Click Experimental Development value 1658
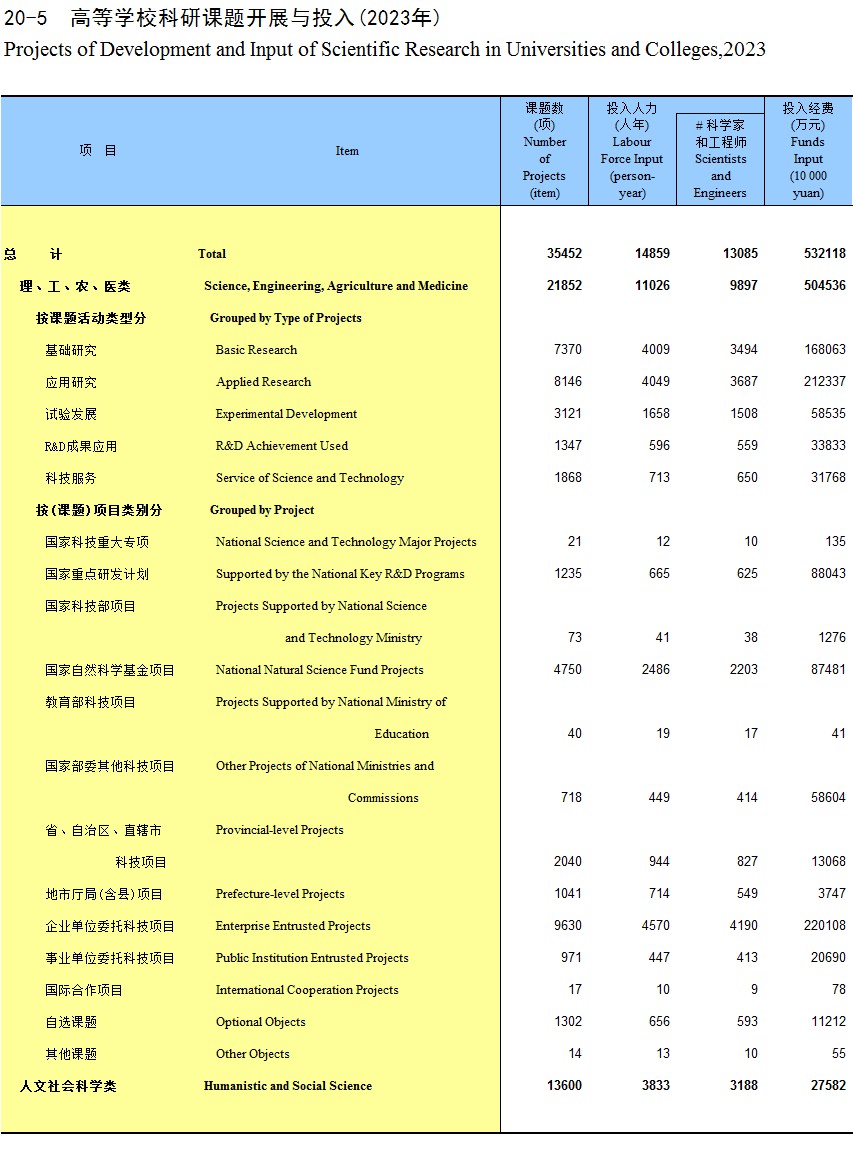The height and width of the screenshot is (1166, 853). (656, 413)
